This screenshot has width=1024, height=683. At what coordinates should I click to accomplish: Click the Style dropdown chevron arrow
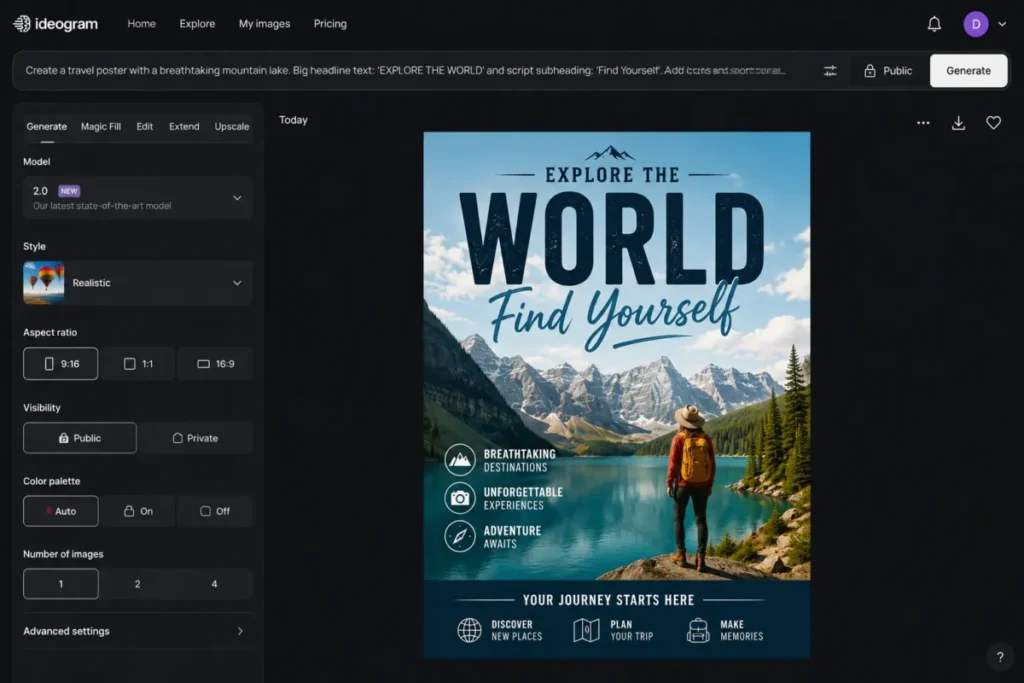(237, 283)
